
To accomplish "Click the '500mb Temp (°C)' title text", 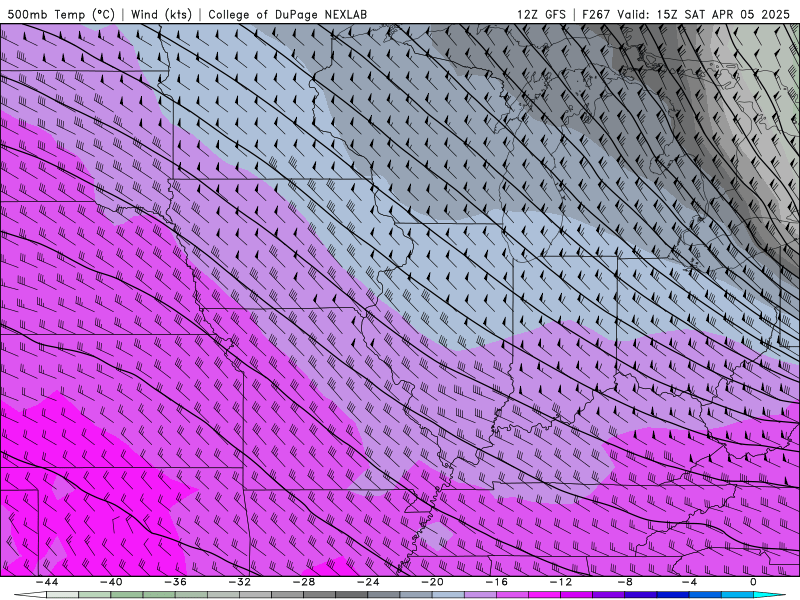I will click(x=61, y=14).
